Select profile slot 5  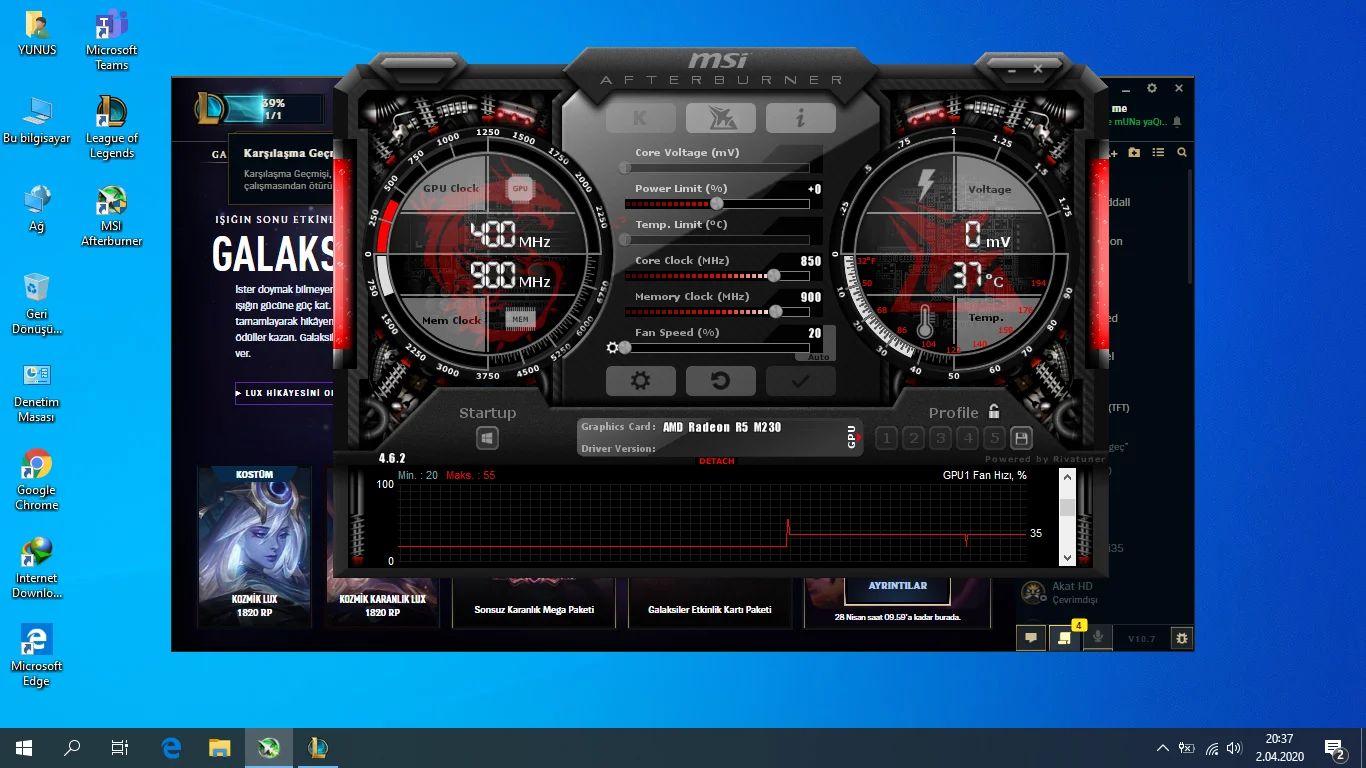click(994, 438)
